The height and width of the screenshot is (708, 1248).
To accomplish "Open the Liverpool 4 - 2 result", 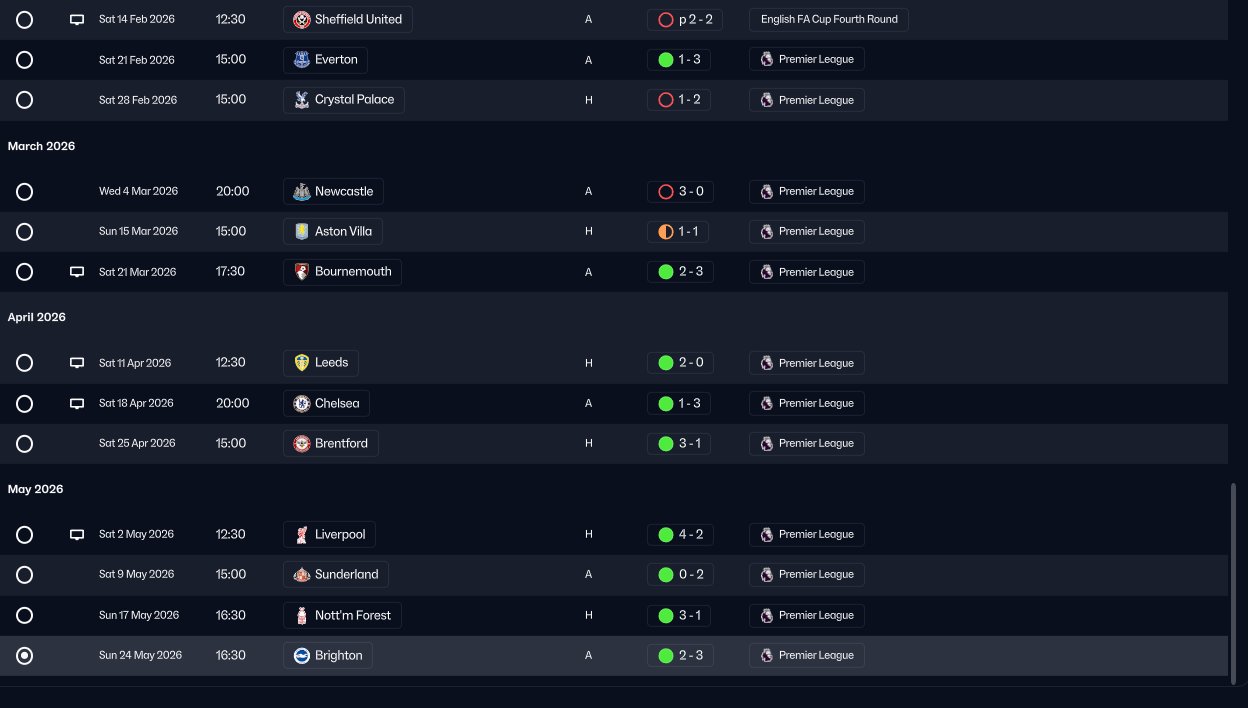I will click(680, 535).
